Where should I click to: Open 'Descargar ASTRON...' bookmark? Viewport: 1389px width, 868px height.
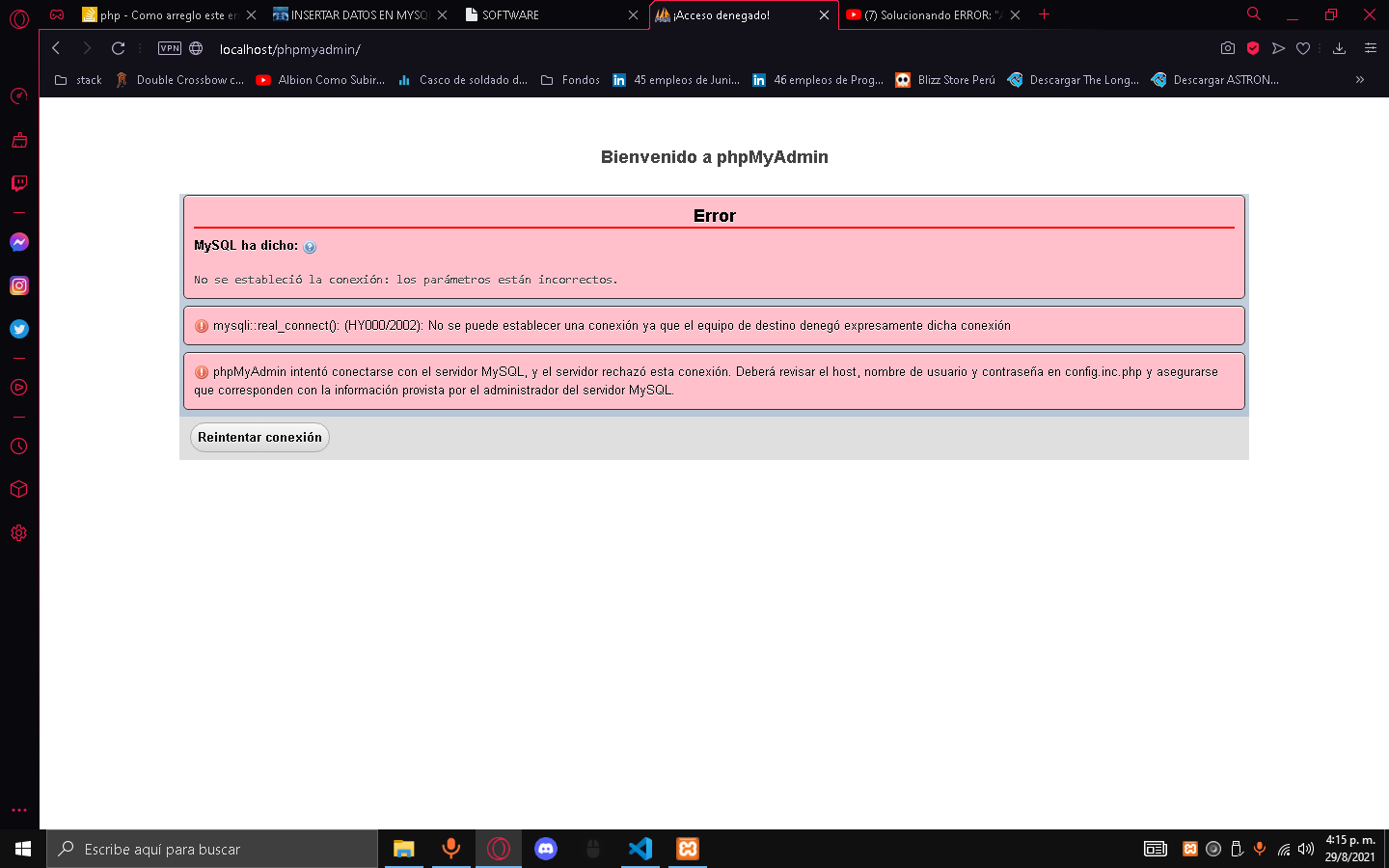pyautogui.click(x=1215, y=80)
